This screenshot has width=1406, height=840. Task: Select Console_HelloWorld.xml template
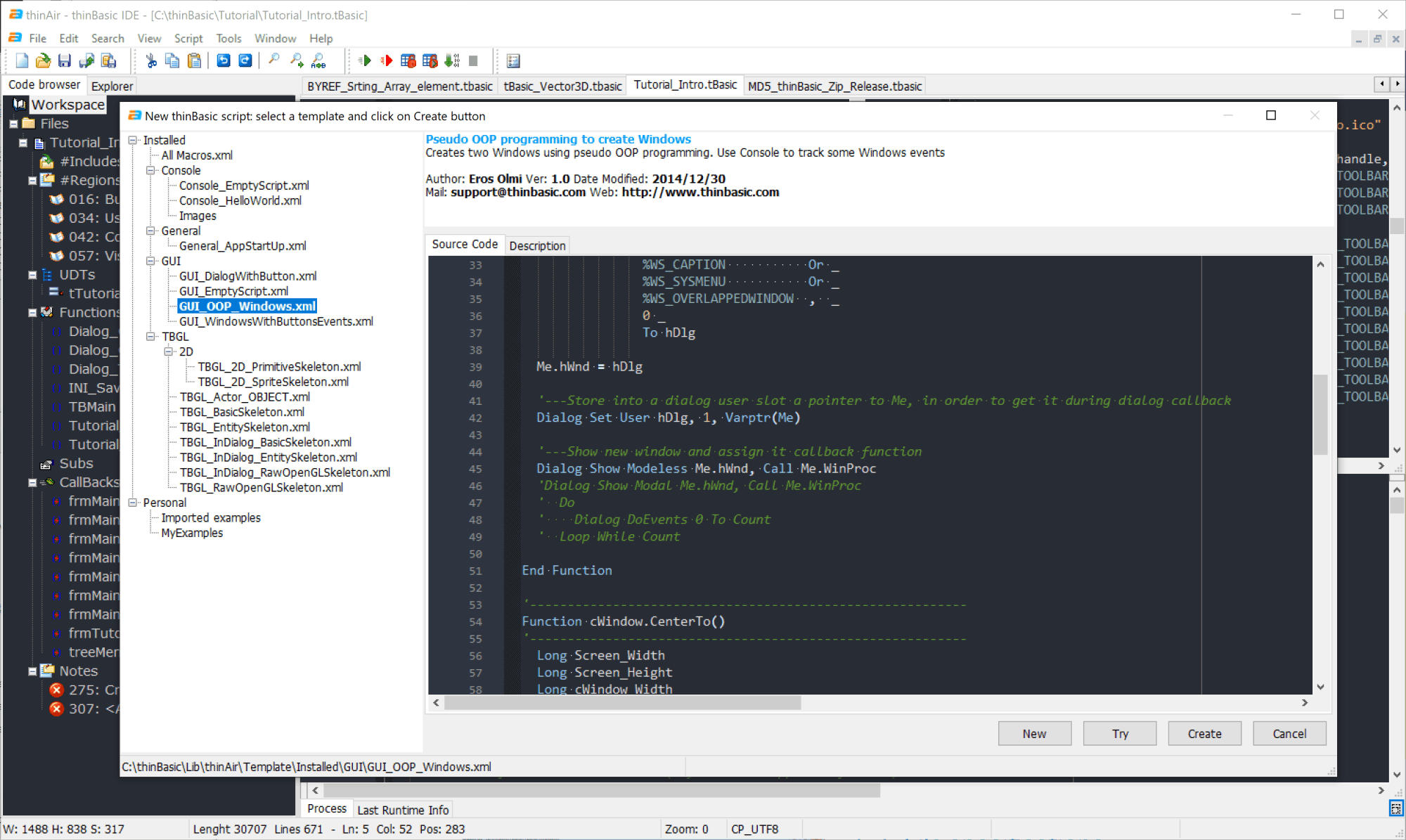click(x=240, y=201)
